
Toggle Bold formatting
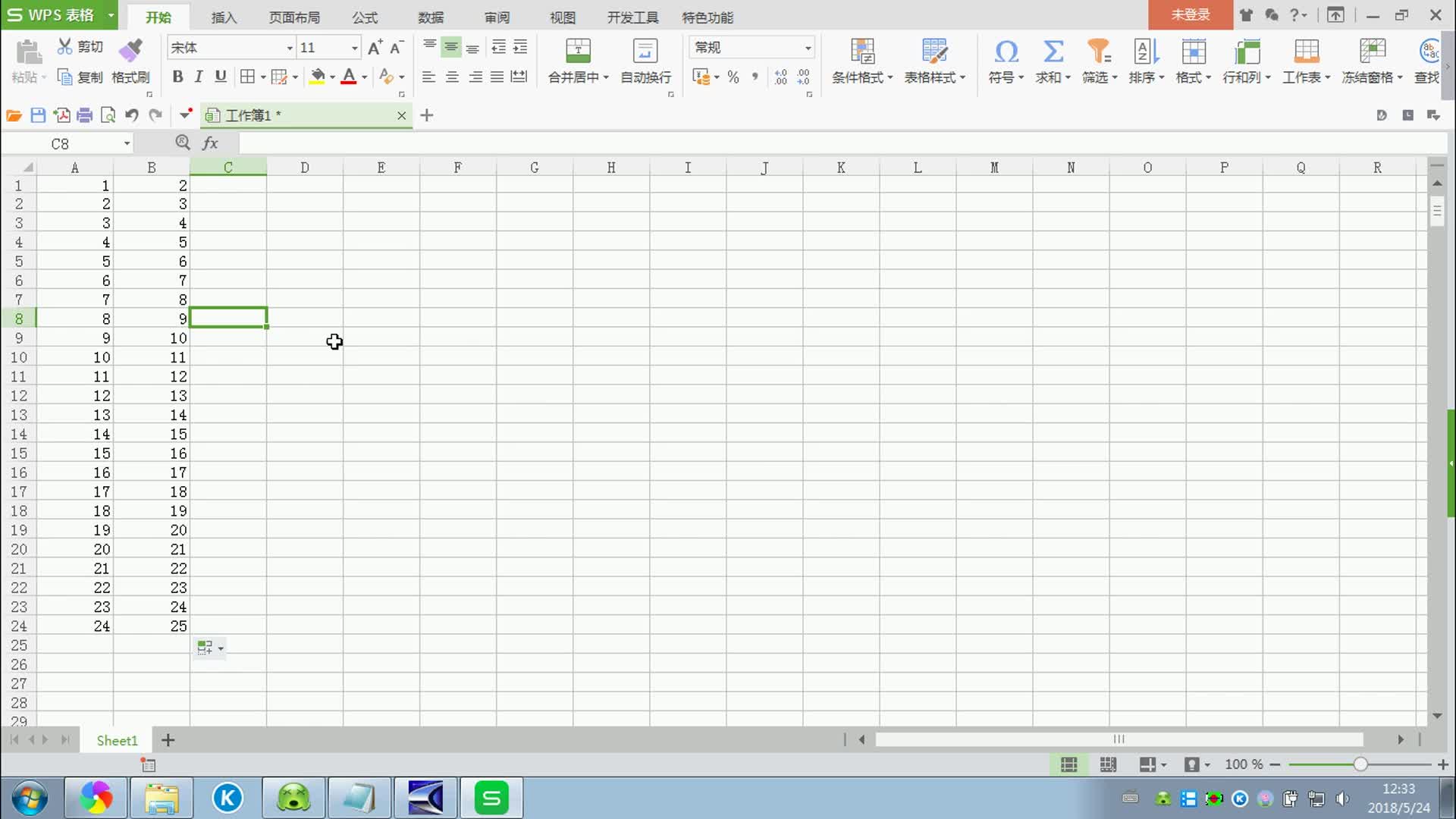coord(177,77)
